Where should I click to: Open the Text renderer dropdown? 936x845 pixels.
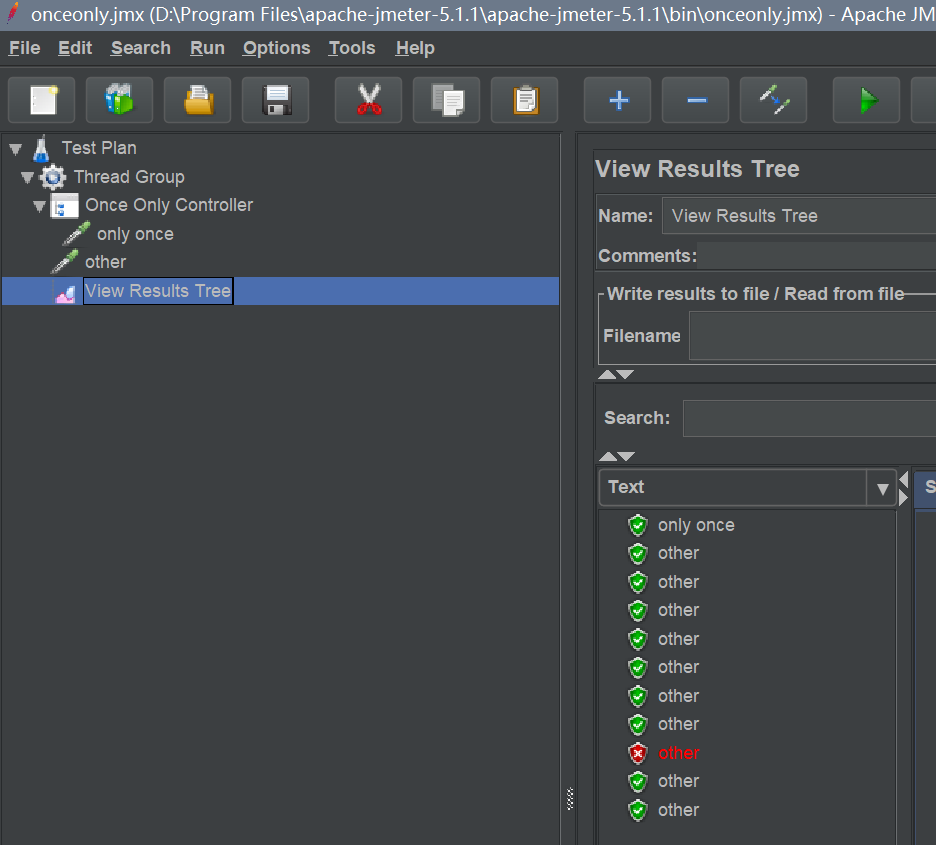click(747, 488)
